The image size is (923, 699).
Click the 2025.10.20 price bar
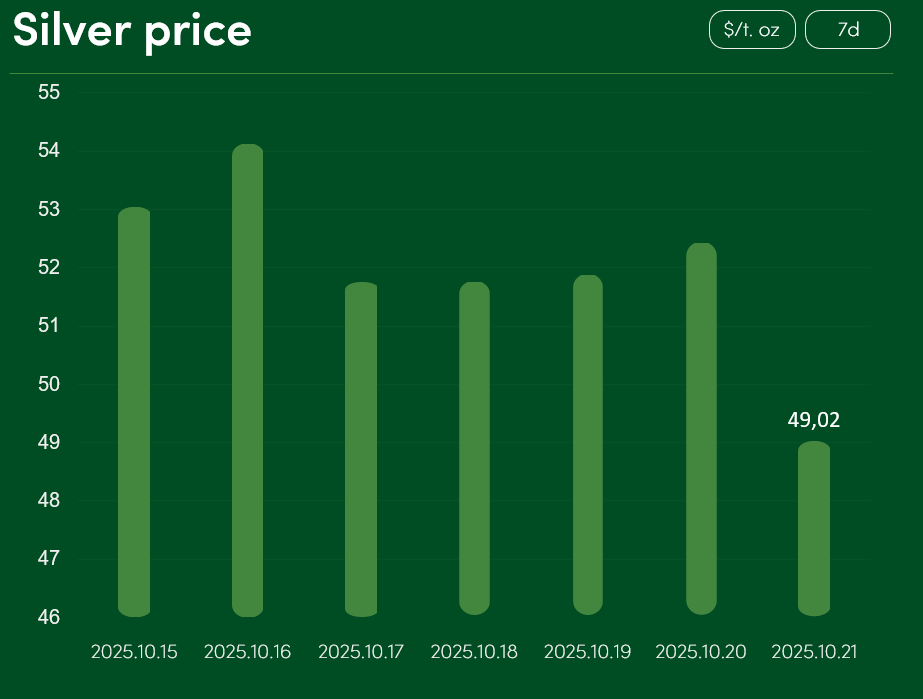pos(701,428)
